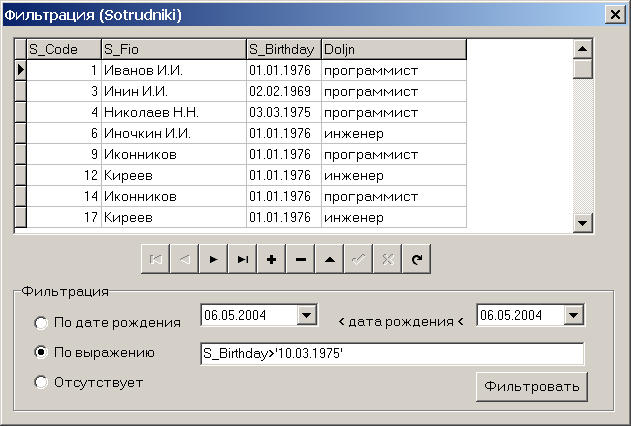Click the filter expression input field
Screen dimensions: 631x426
[392, 354]
